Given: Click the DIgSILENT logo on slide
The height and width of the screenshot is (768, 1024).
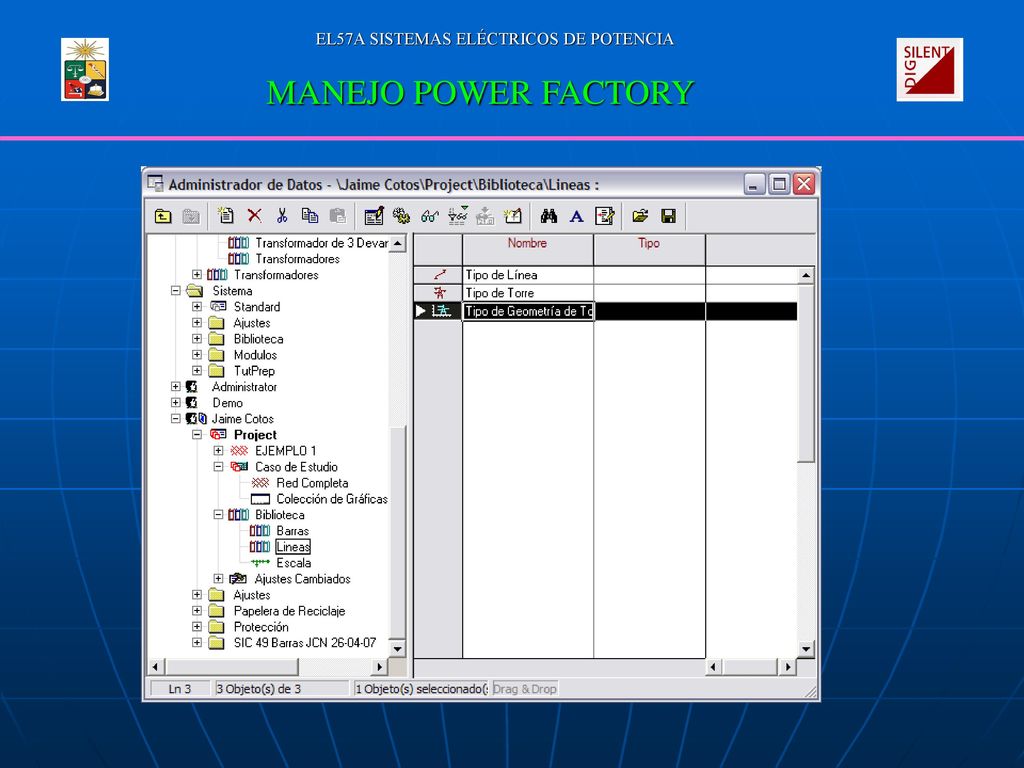Looking at the screenshot, I should point(929,69).
